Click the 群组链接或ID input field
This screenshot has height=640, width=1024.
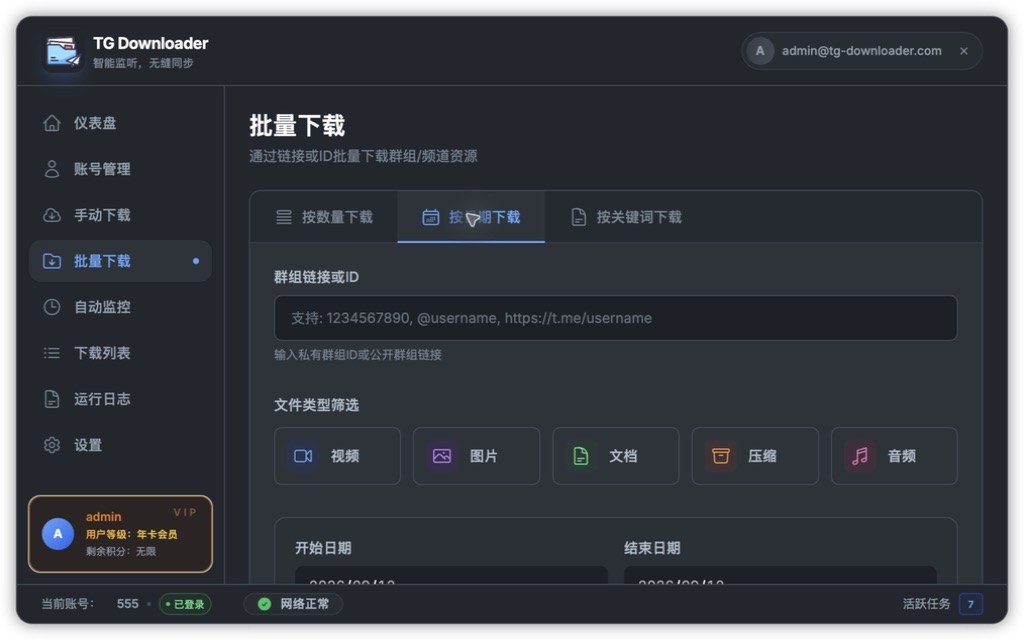[x=616, y=318]
